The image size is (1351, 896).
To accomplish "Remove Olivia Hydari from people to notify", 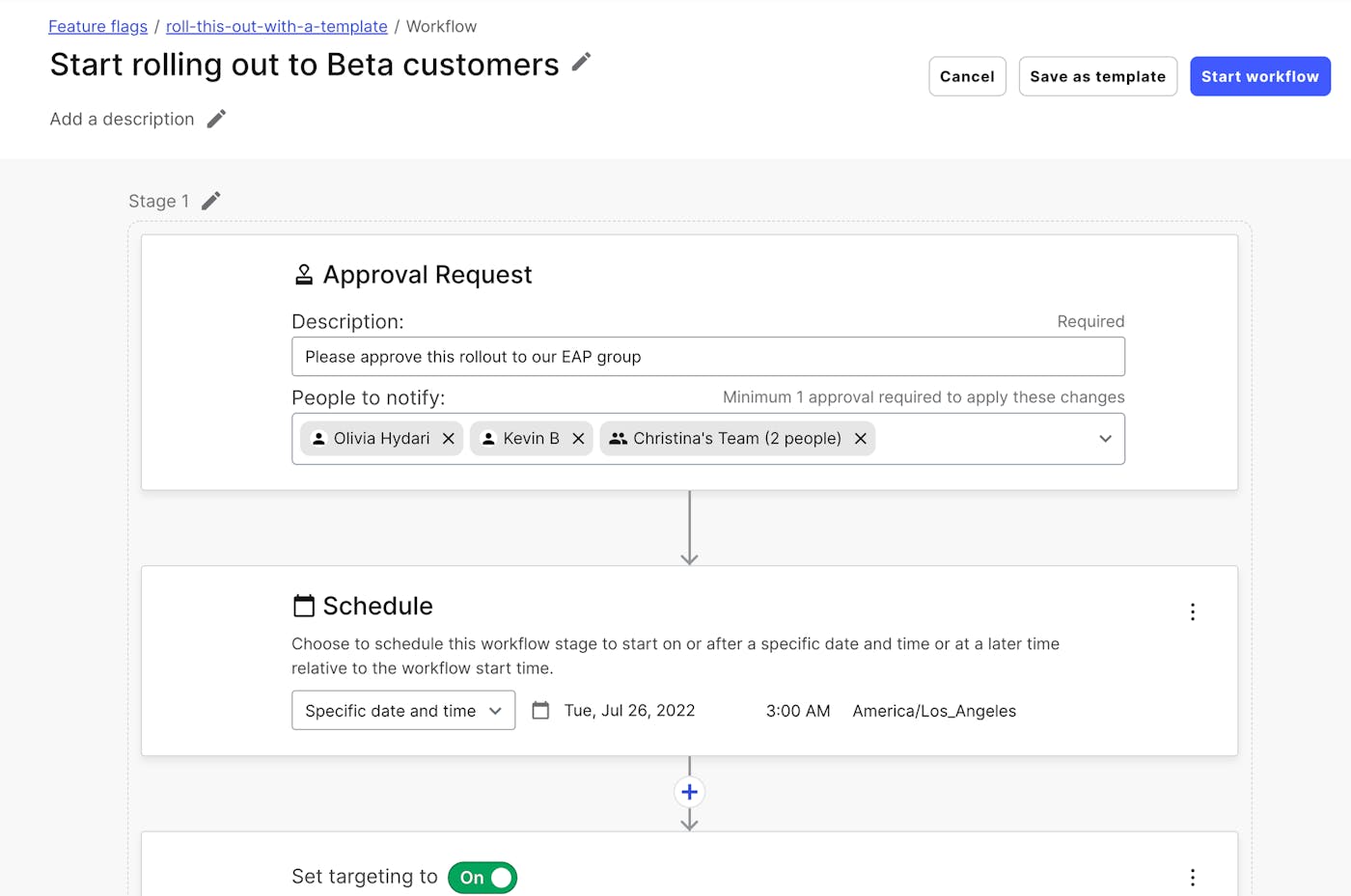I will (x=449, y=439).
